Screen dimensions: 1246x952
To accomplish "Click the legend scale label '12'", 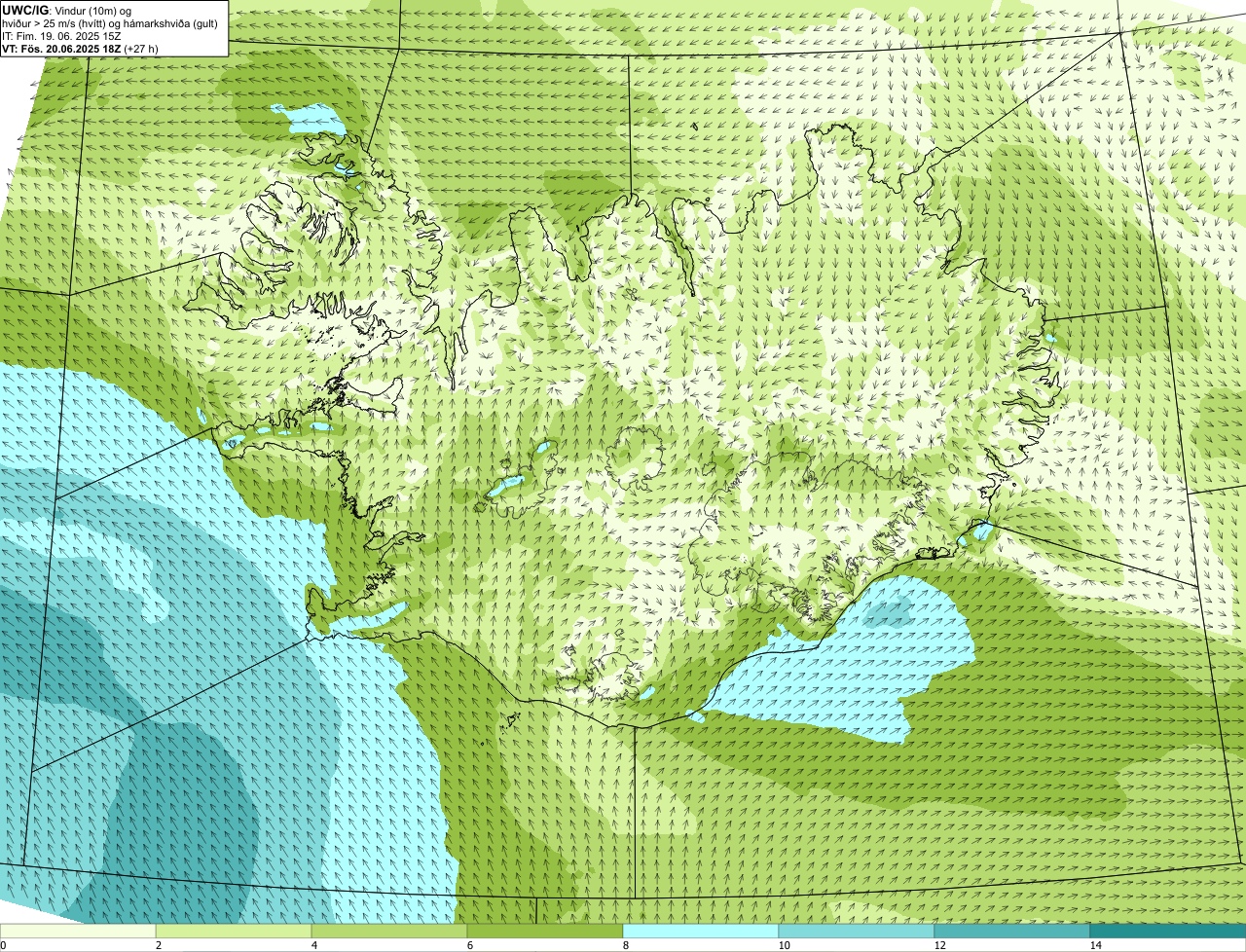I will pyautogui.click(x=939, y=945).
